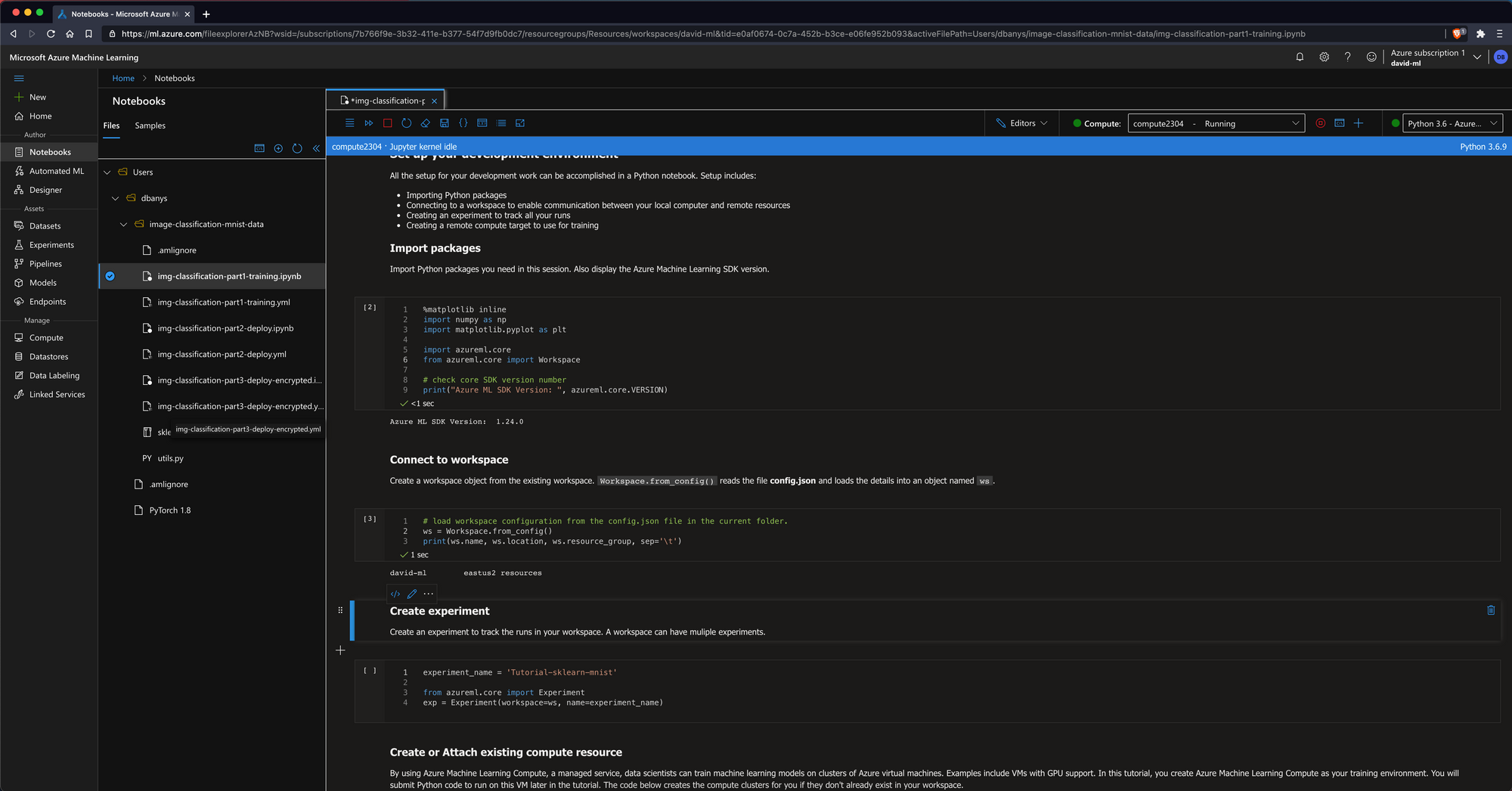The height and width of the screenshot is (791, 1512).
Task: Go to Automated ML in sidebar
Action: point(49,171)
